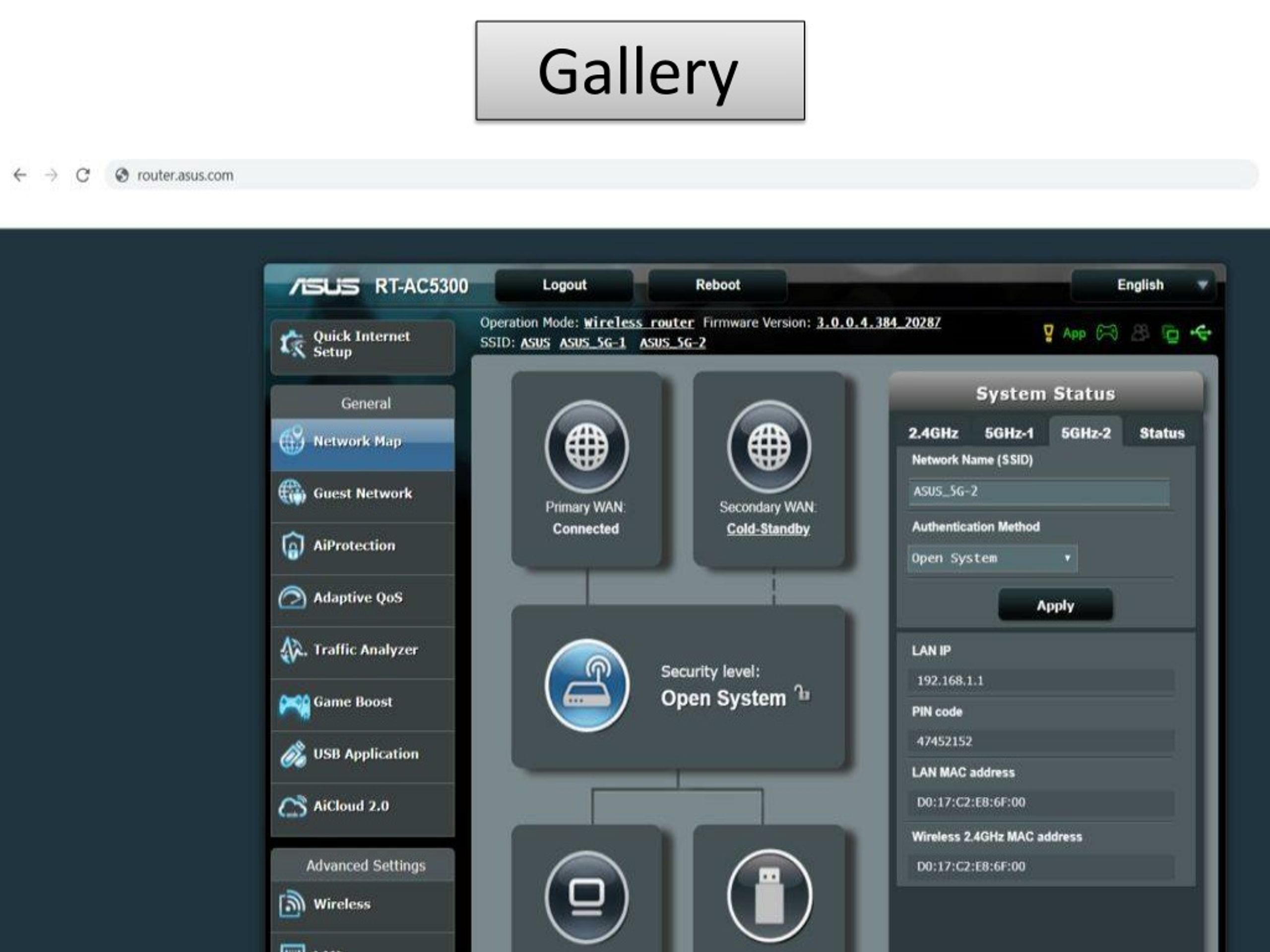
Task: Click the Network Name SSID field ASUS_5G-2
Action: [1039, 492]
